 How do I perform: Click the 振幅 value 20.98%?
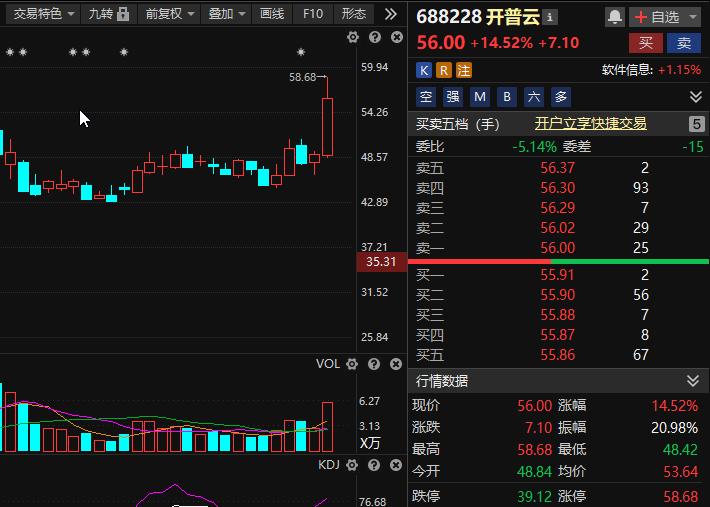pyautogui.click(x=674, y=427)
